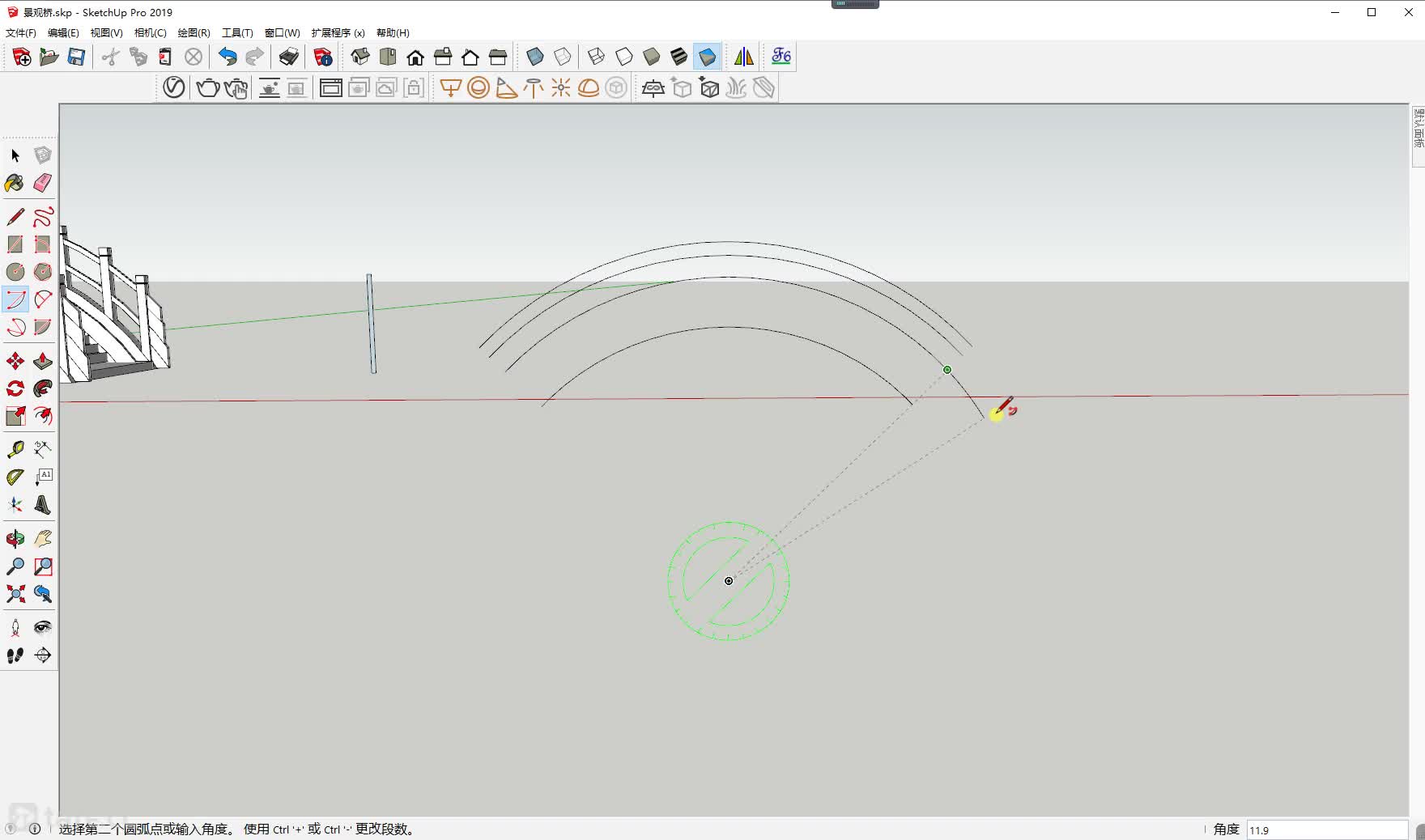This screenshot has width=1425, height=840.
Task: Open the 扩展程序(x) menu
Action: tap(338, 33)
